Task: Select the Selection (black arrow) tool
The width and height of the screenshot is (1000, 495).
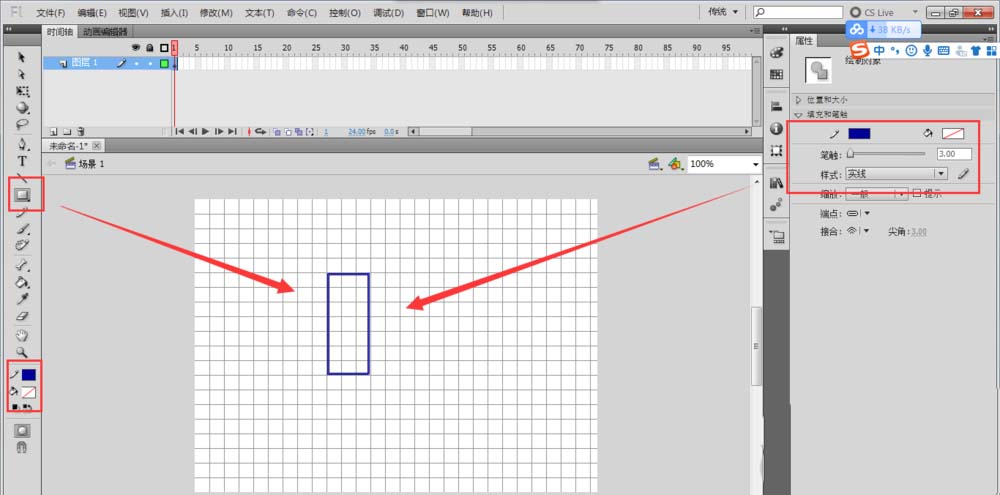Action: (22, 58)
